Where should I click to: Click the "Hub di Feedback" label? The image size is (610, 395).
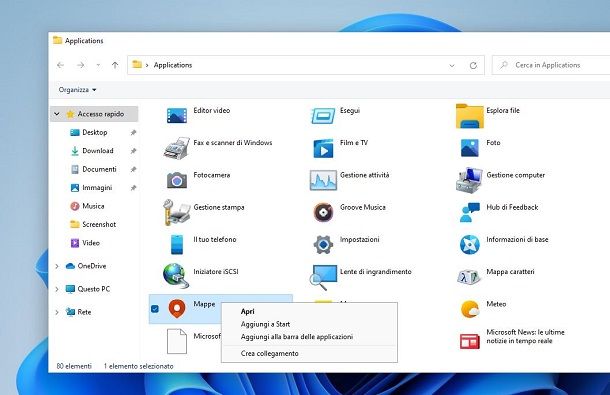[512, 207]
